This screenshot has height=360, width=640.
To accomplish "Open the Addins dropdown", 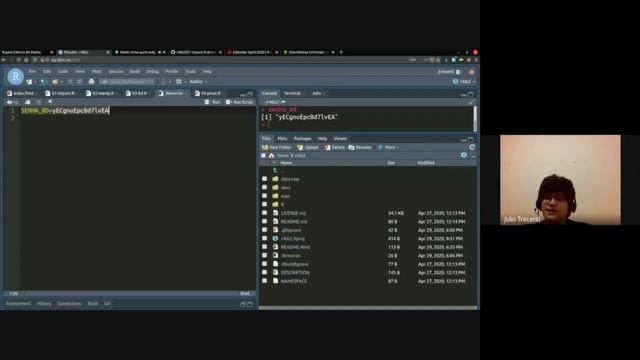I will (198, 82).
